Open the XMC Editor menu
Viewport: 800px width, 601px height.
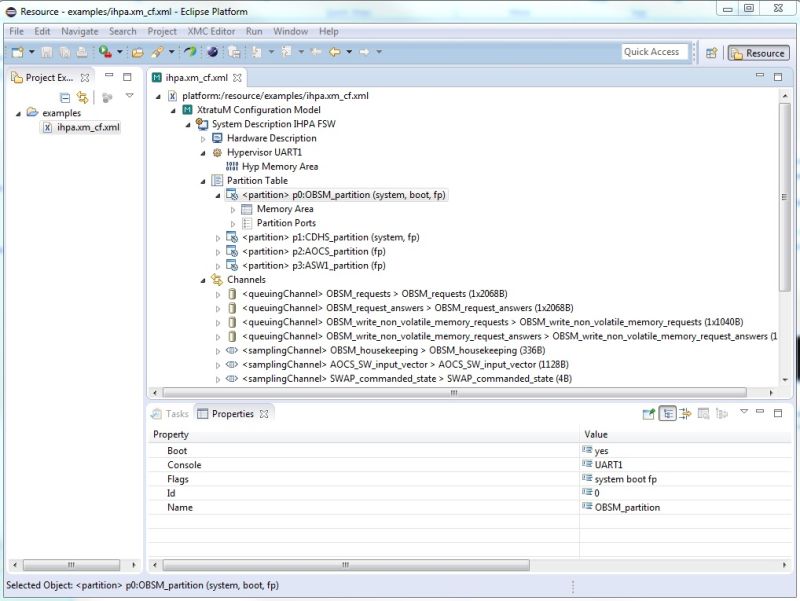[211, 31]
